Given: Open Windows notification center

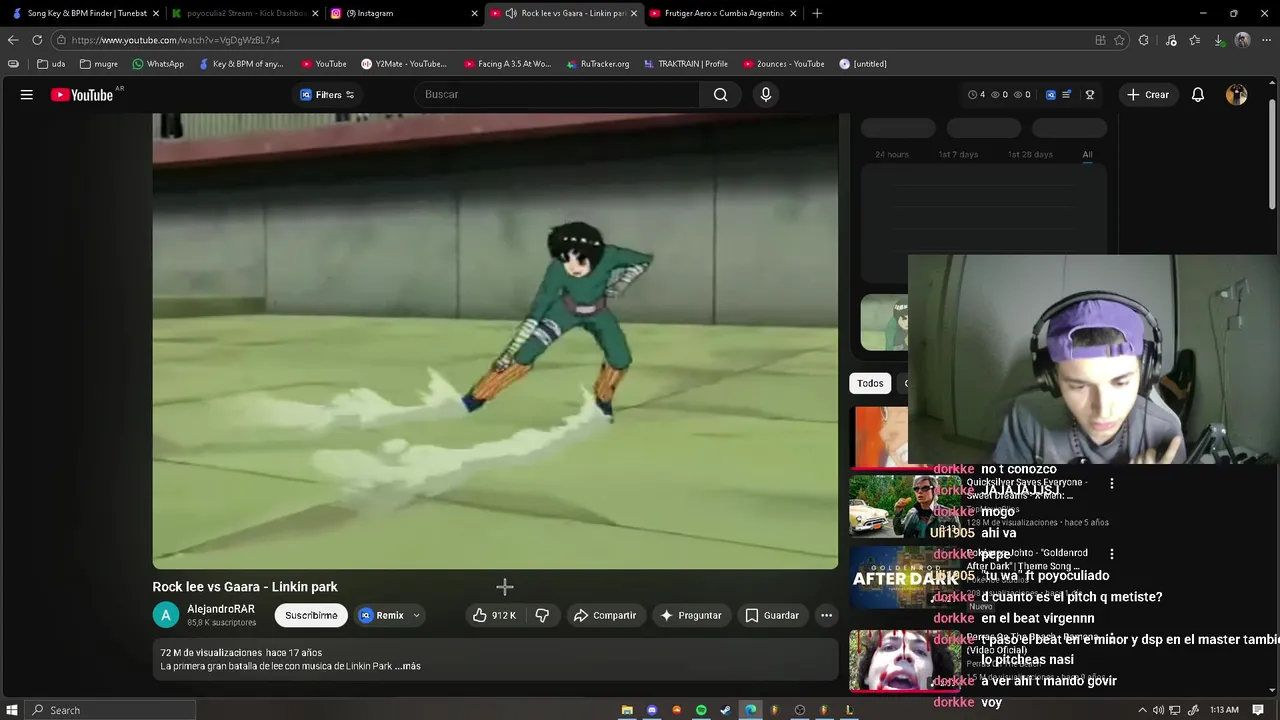Looking at the screenshot, I should pyautogui.click(x=1258, y=710).
